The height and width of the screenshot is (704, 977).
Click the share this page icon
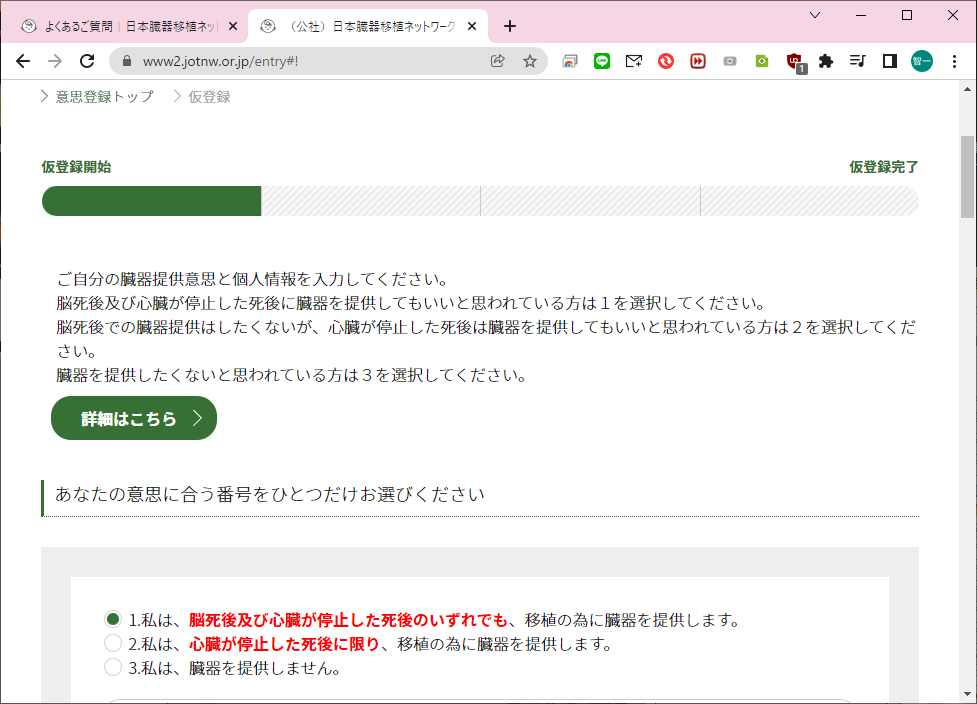click(x=498, y=61)
